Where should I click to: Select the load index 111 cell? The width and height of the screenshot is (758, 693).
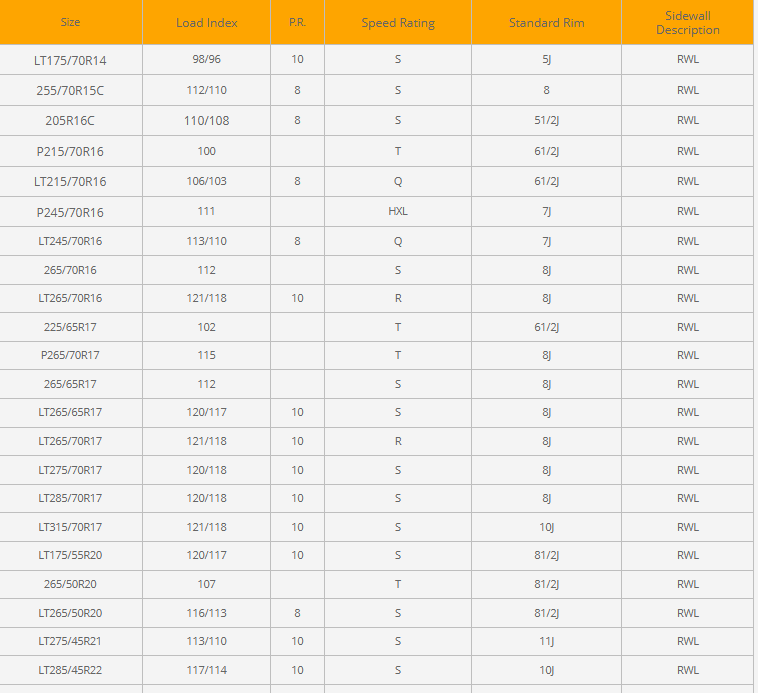pyautogui.click(x=206, y=212)
